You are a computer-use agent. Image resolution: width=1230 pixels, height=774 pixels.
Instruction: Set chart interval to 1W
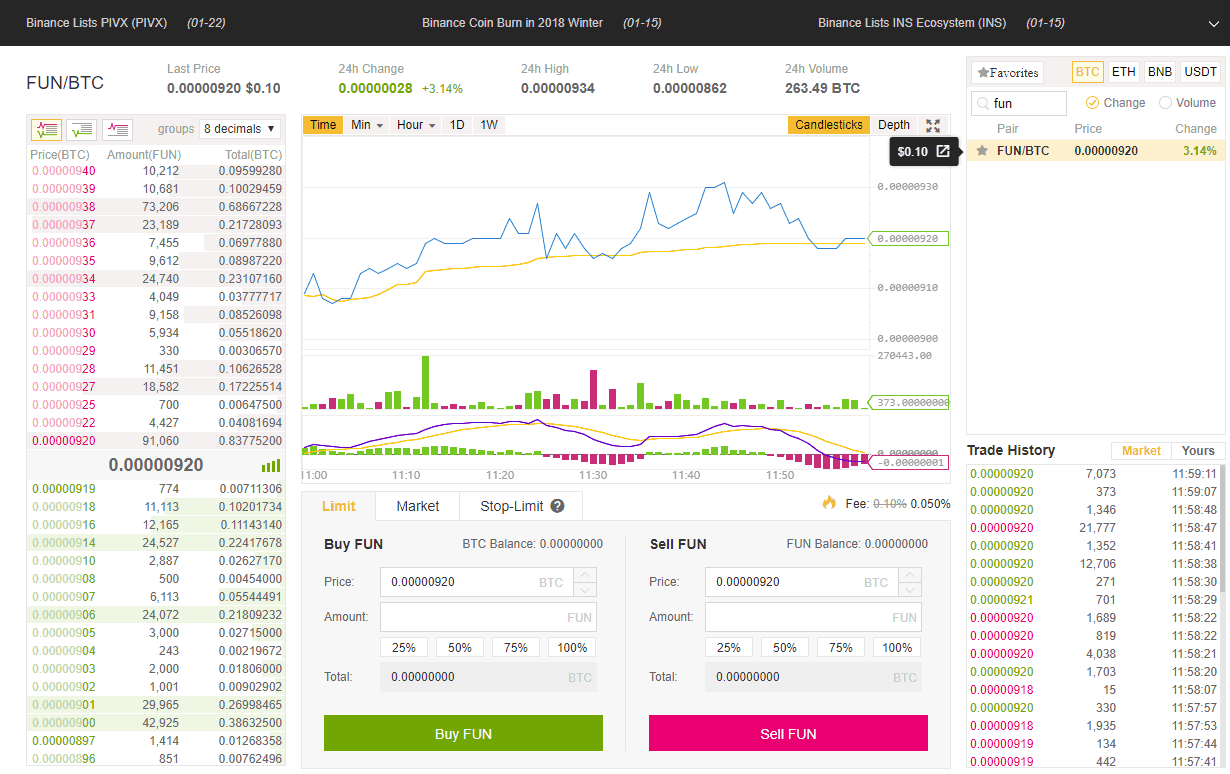489,125
